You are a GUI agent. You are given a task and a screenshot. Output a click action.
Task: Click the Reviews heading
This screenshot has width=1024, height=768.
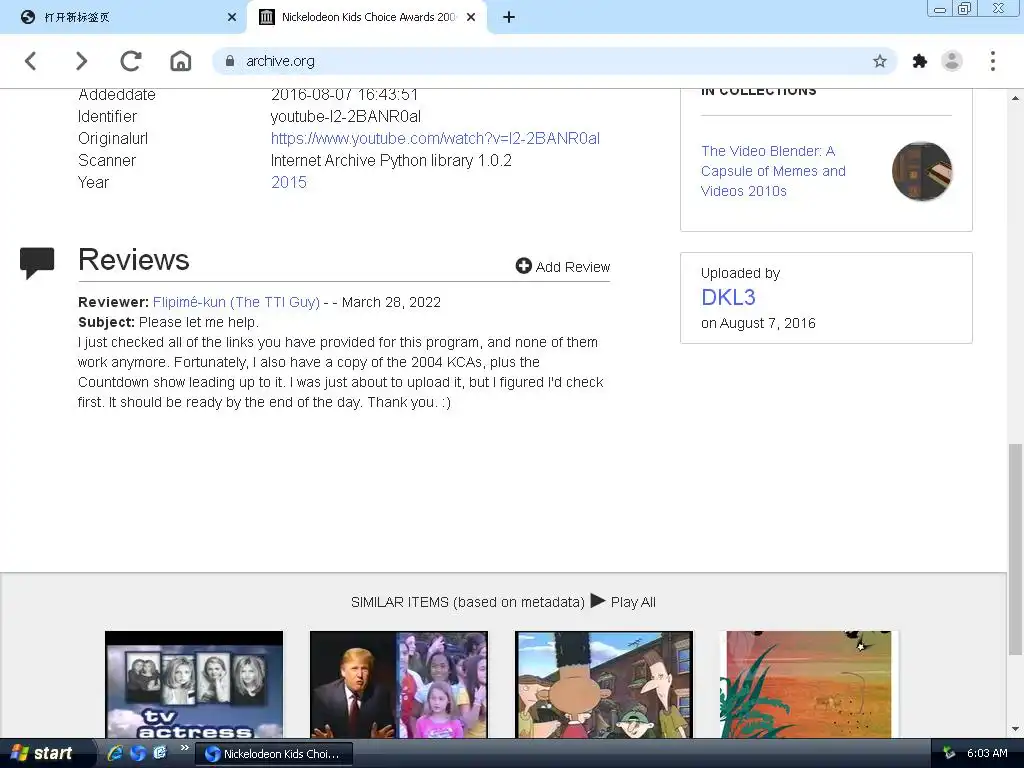[134, 260]
